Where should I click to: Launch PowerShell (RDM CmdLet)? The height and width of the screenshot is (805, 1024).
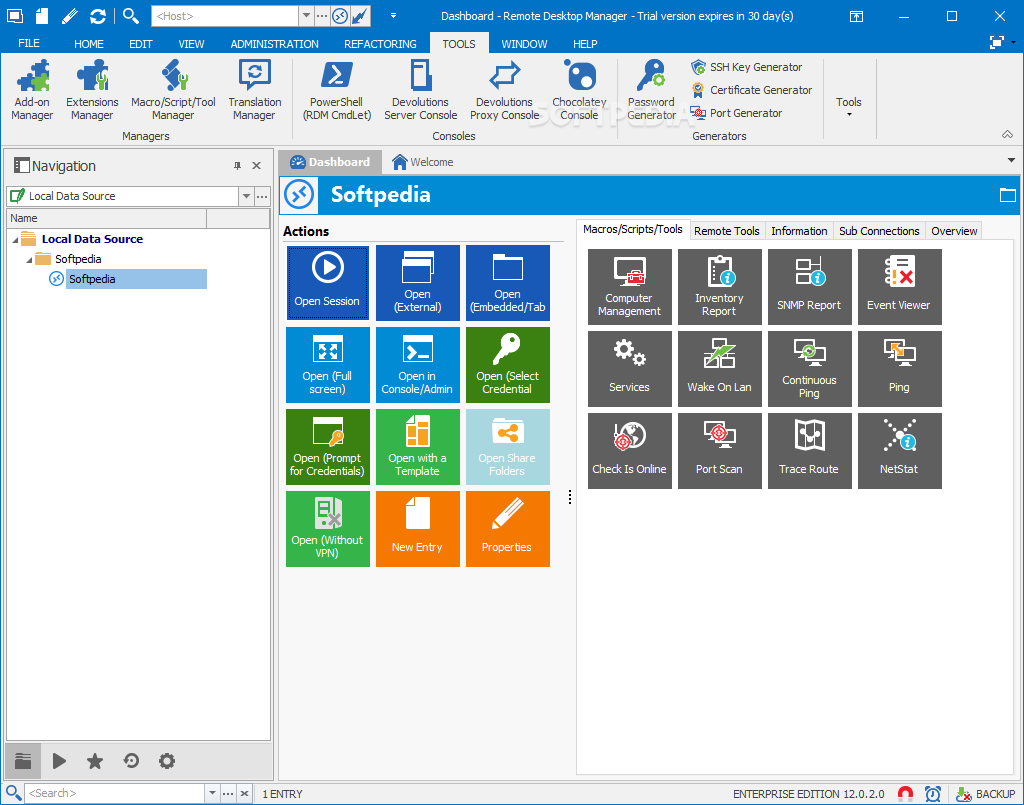337,90
